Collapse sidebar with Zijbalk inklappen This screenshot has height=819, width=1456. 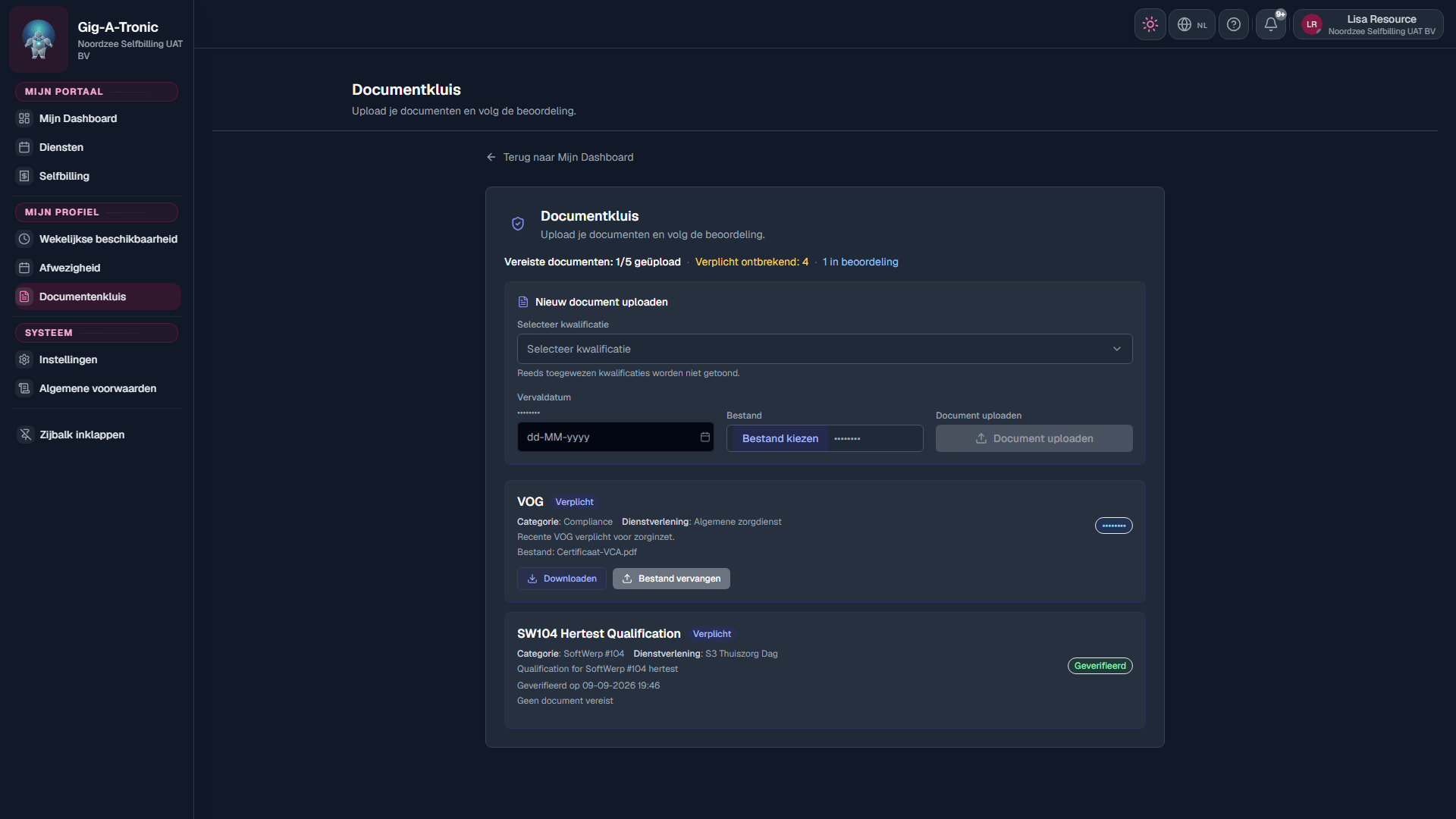(x=98, y=435)
